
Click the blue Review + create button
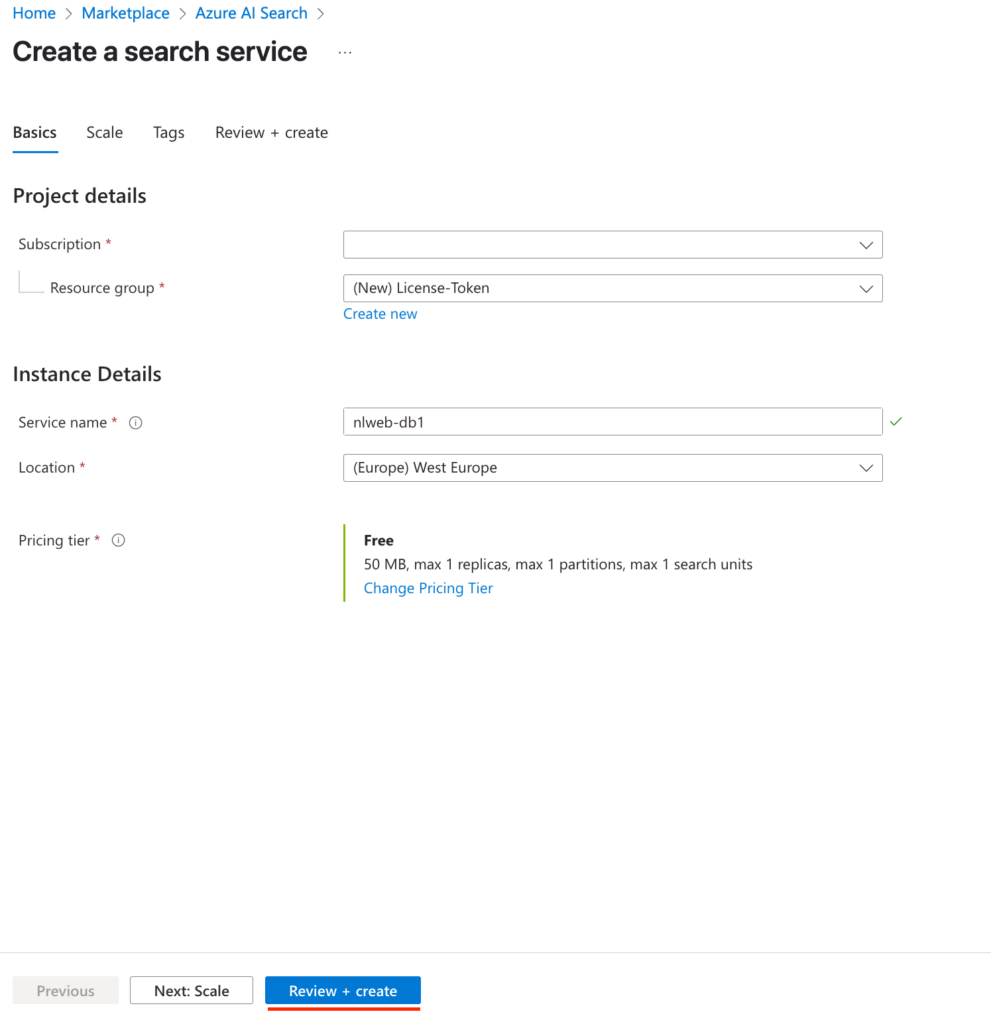point(343,991)
